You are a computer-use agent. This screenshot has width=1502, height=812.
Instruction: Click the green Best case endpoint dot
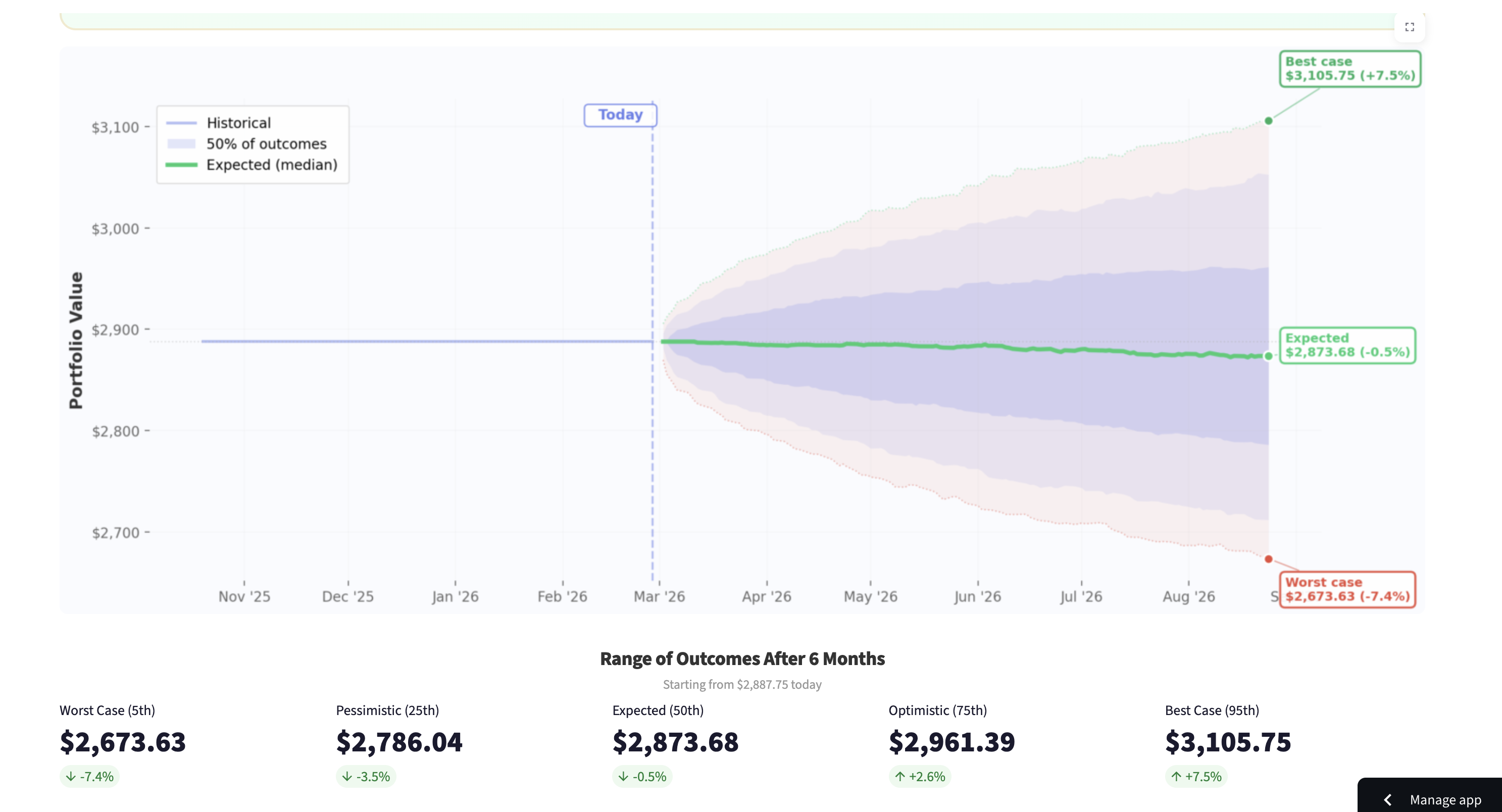pyautogui.click(x=1268, y=121)
